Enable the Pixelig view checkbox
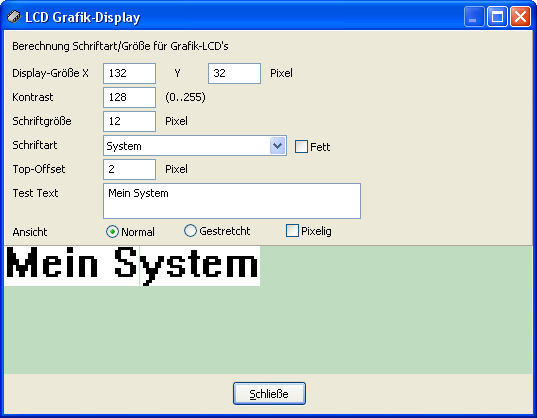 tap(292, 230)
